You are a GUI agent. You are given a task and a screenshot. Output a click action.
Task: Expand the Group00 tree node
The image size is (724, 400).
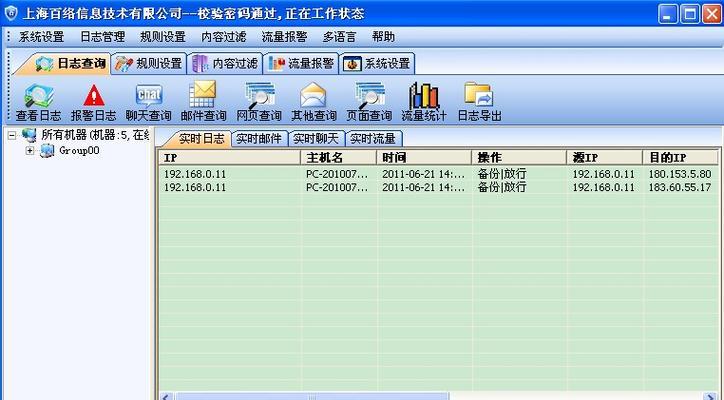click(30, 151)
